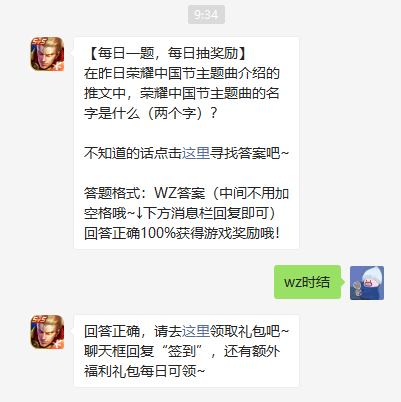Click the 【每日一题，每日抽奖励】 headline text
Image resolution: width=401 pixels, height=402 pixels.
pos(167,53)
